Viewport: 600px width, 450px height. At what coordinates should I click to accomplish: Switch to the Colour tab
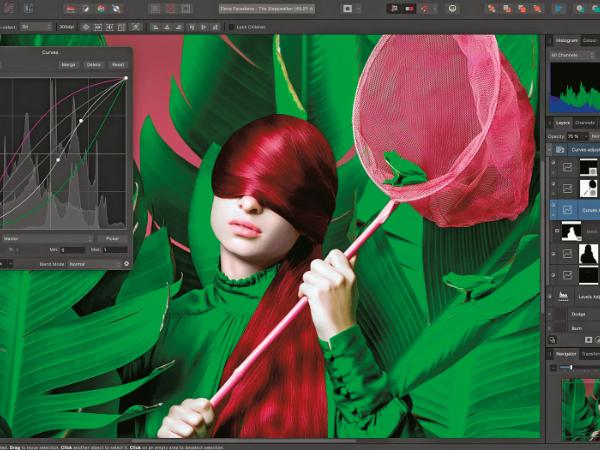coord(589,41)
